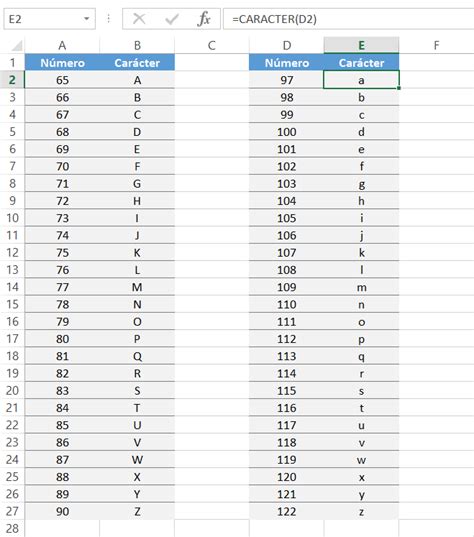Select row 28 header
Viewport: 474px width, 537px height.
tap(12, 528)
